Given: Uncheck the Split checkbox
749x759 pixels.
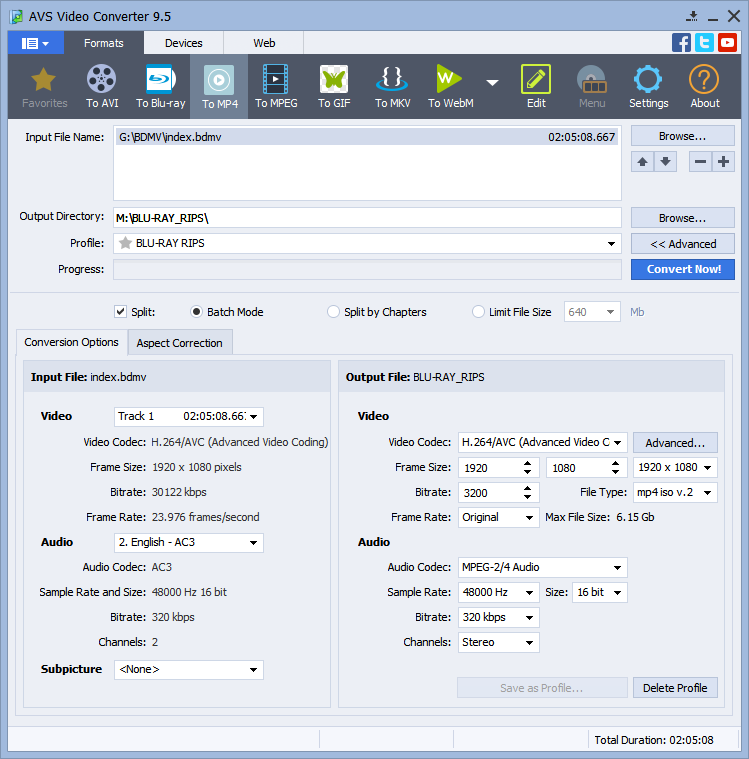Looking at the screenshot, I should 121,312.
